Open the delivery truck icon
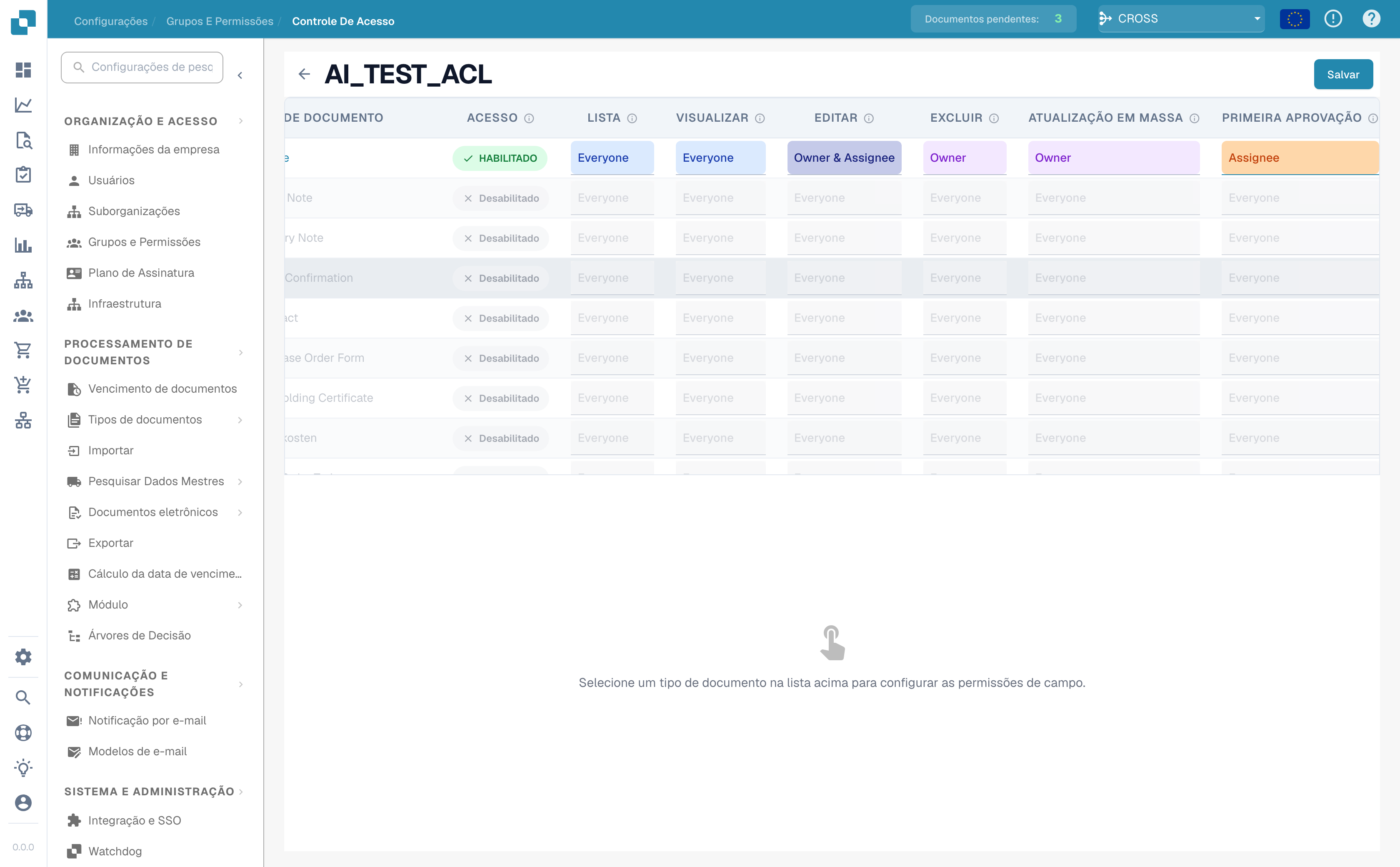The width and height of the screenshot is (1400, 867). click(x=23, y=210)
